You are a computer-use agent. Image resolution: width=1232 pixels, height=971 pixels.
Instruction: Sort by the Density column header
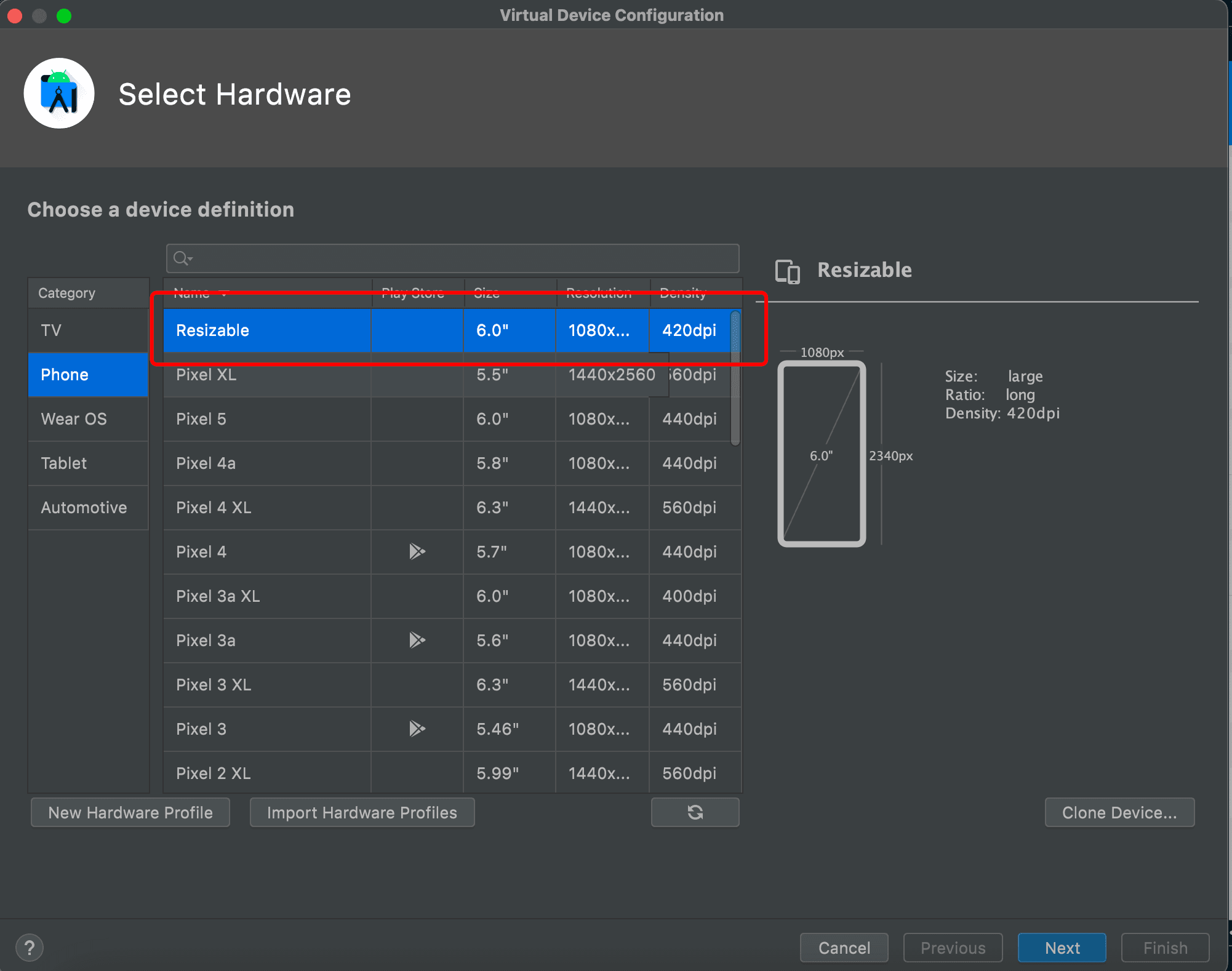tap(696, 294)
